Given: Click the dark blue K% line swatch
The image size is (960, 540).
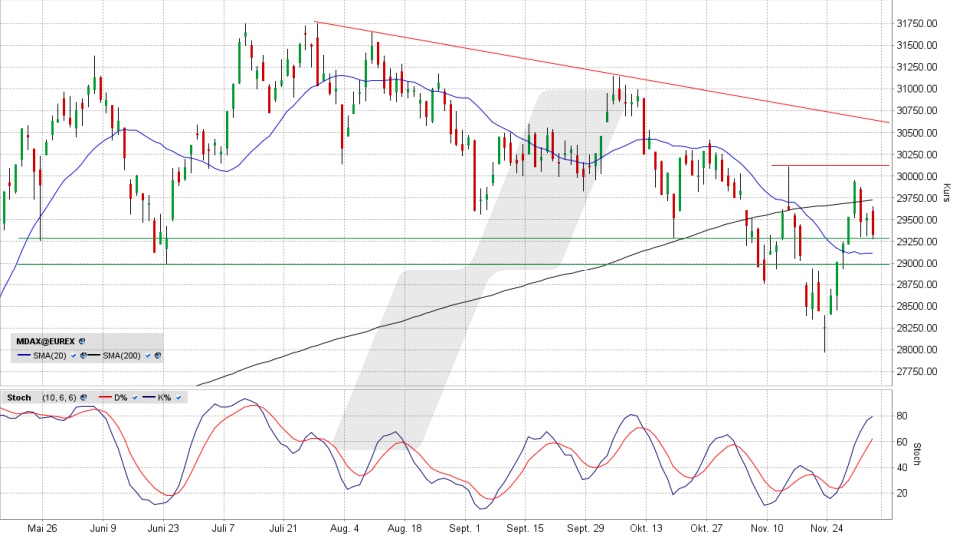Looking at the screenshot, I should pos(149,397).
